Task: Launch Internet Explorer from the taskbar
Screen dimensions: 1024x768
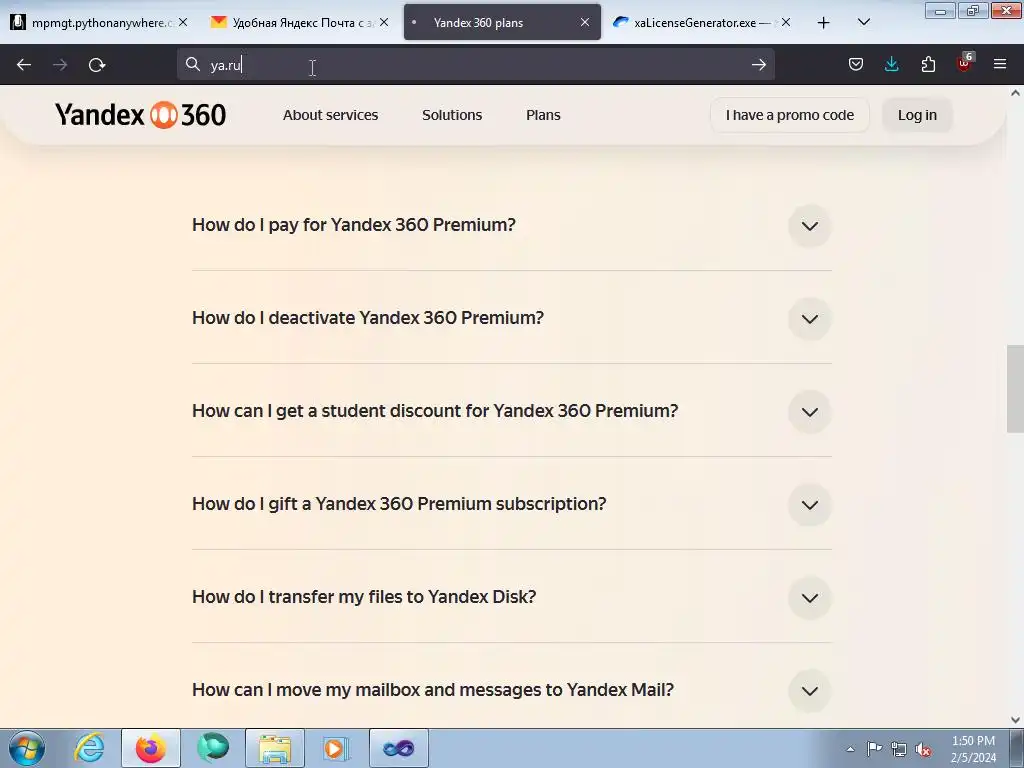Action: click(x=89, y=748)
